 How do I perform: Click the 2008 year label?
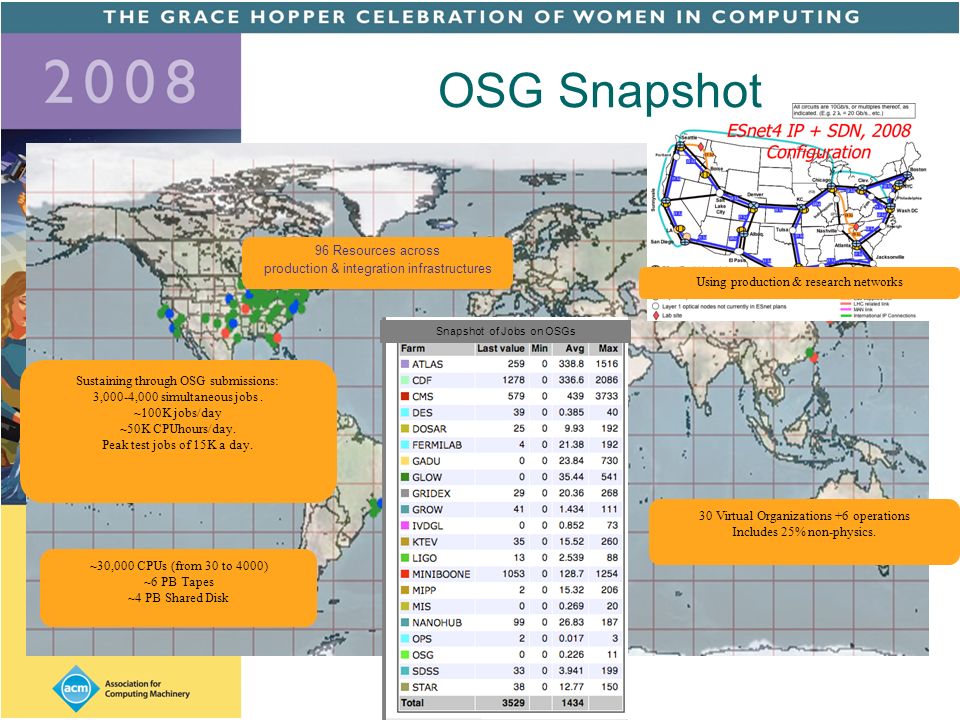(x=121, y=81)
